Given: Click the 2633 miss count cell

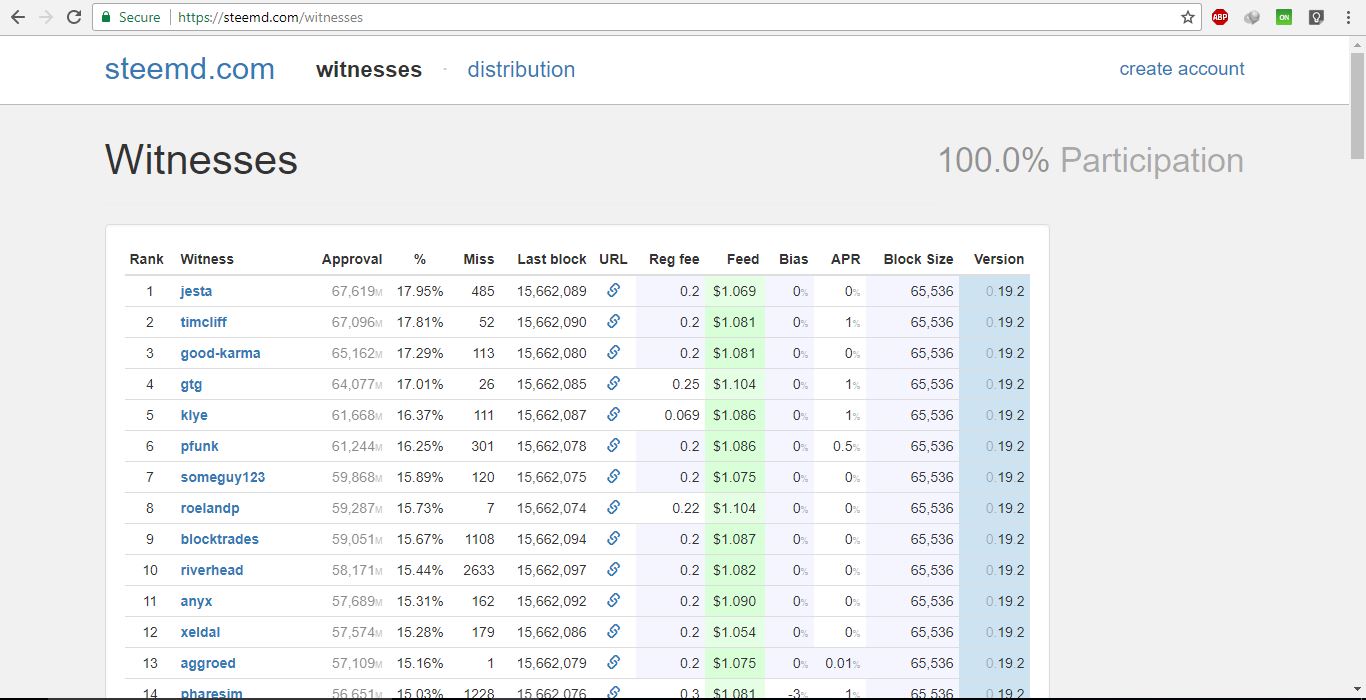Looking at the screenshot, I should (x=479, y=571).
